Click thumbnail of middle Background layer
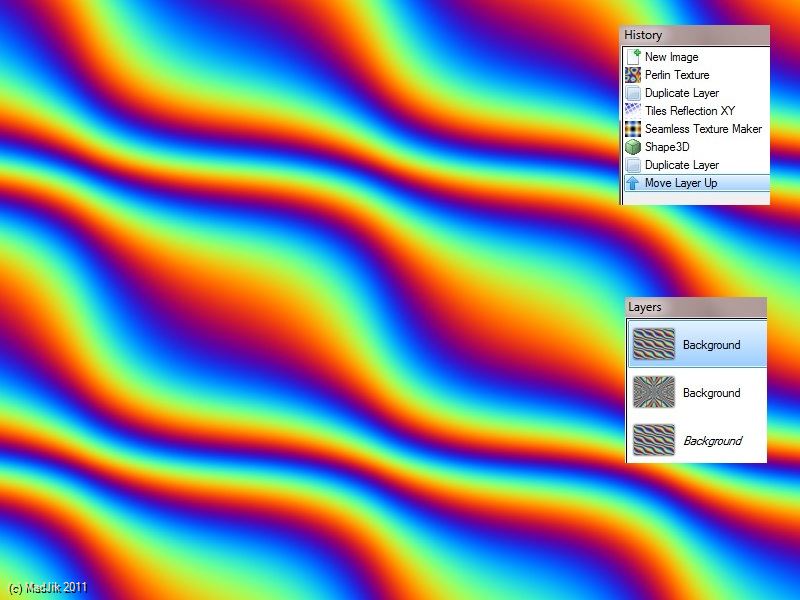800x600 pixels. point(654,392)
